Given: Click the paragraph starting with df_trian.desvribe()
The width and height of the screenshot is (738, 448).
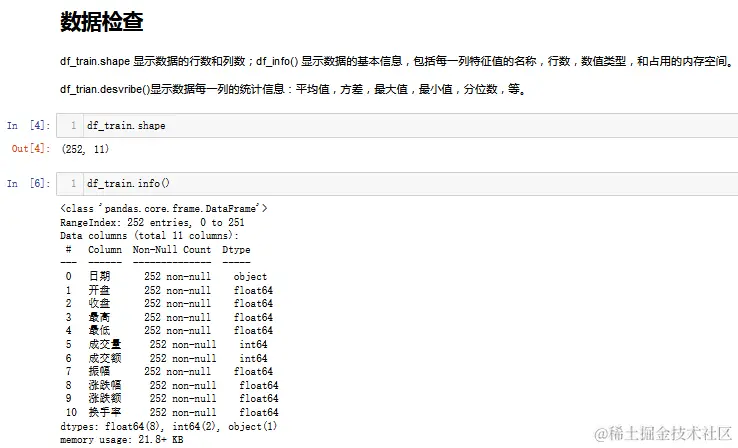Looking at the screenshot, I should point(293,89).
